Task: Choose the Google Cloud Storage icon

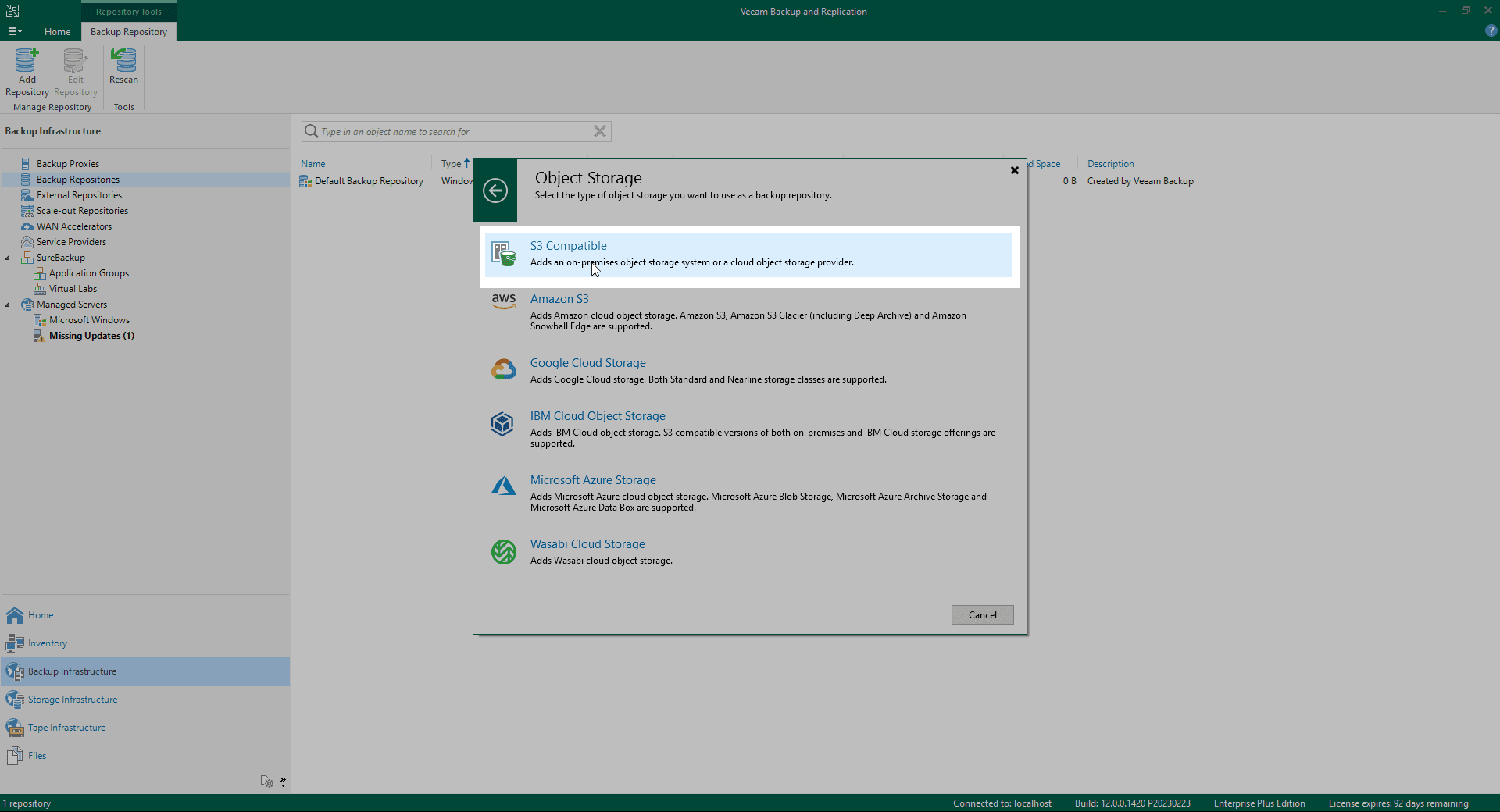Action: tap(504, 369)
